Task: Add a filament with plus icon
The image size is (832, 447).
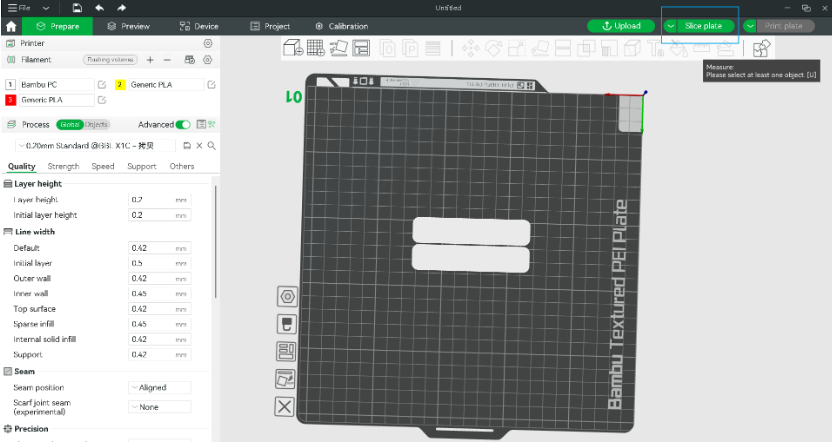Action: tap(150, 60)
